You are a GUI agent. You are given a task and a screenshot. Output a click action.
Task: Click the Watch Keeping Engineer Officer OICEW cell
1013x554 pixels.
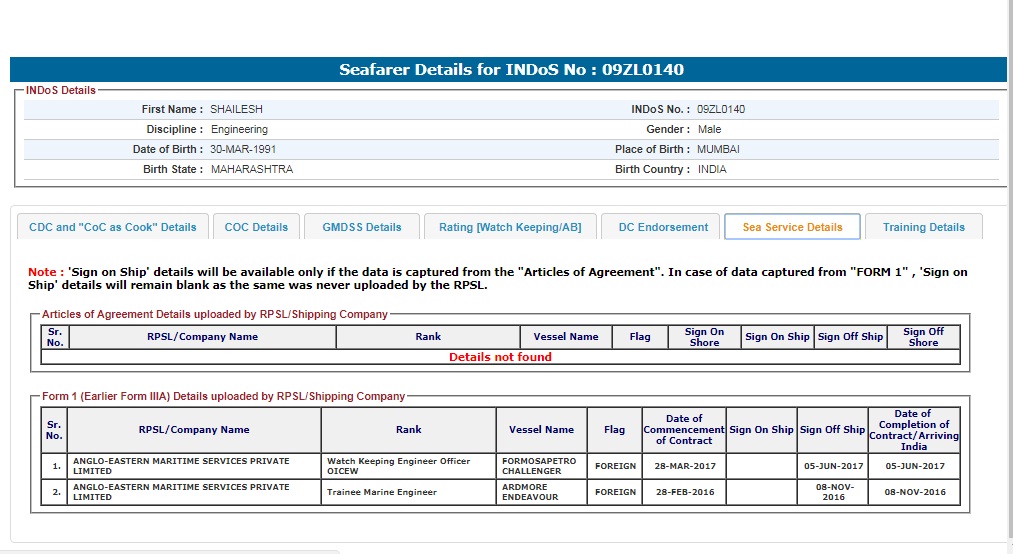398,466
